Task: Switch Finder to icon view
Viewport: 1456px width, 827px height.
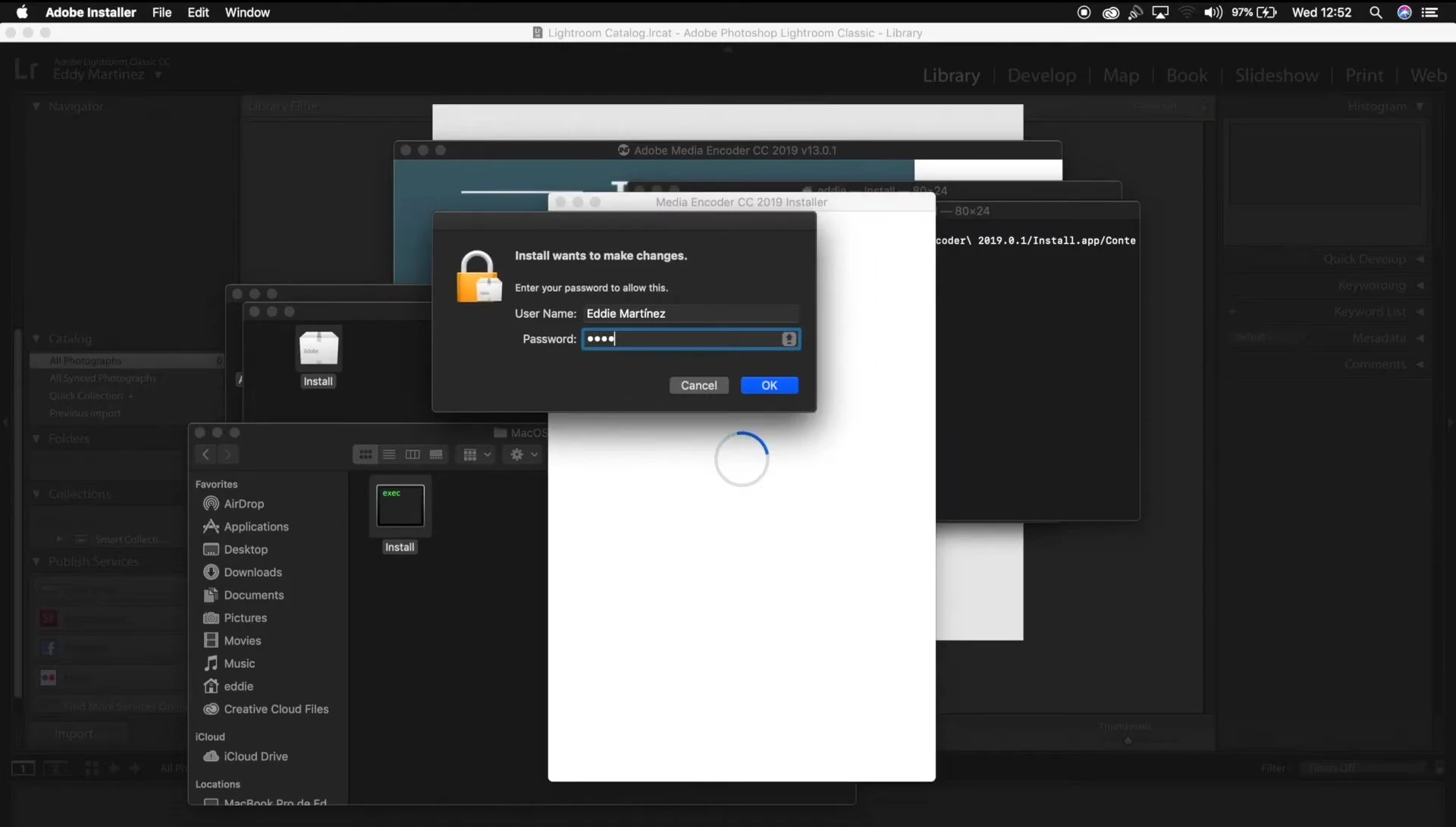Action: (366, 454)
